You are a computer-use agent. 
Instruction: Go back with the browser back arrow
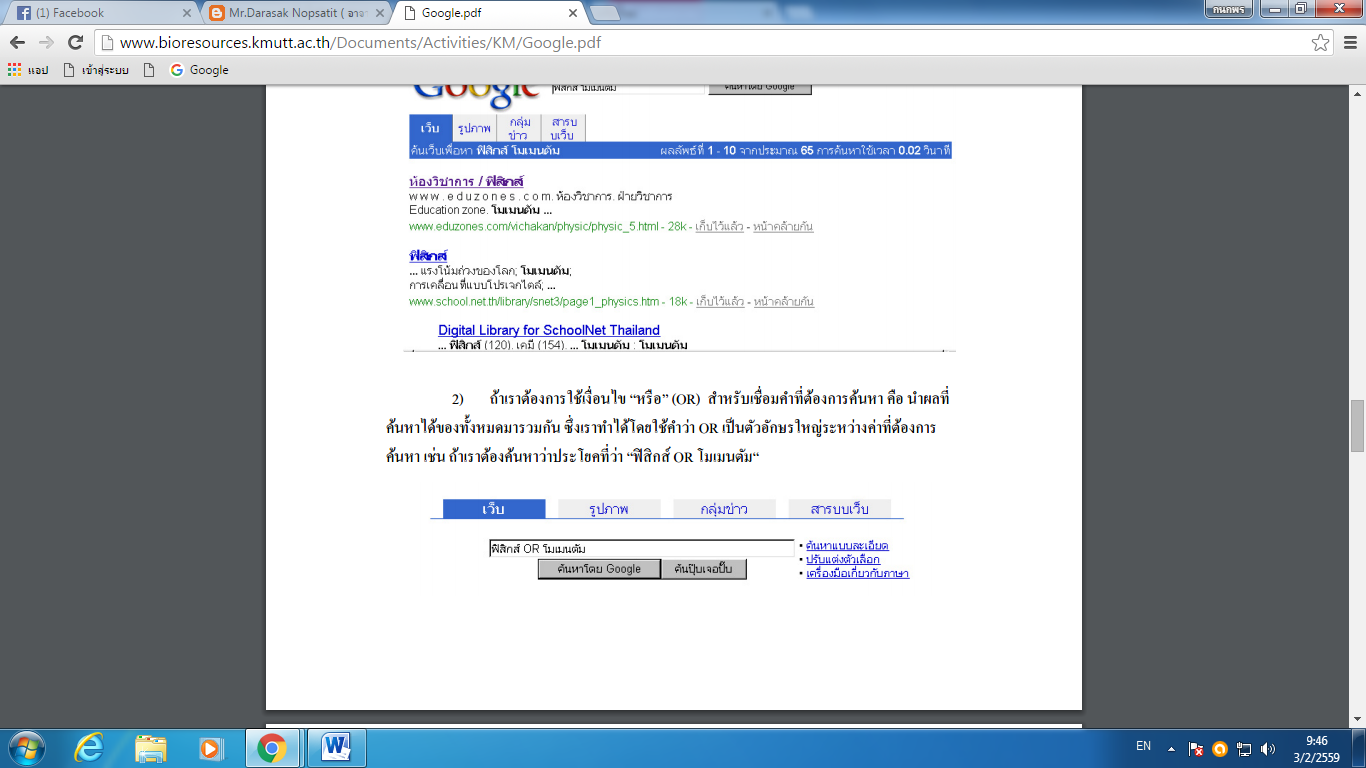tap(18, 43)
